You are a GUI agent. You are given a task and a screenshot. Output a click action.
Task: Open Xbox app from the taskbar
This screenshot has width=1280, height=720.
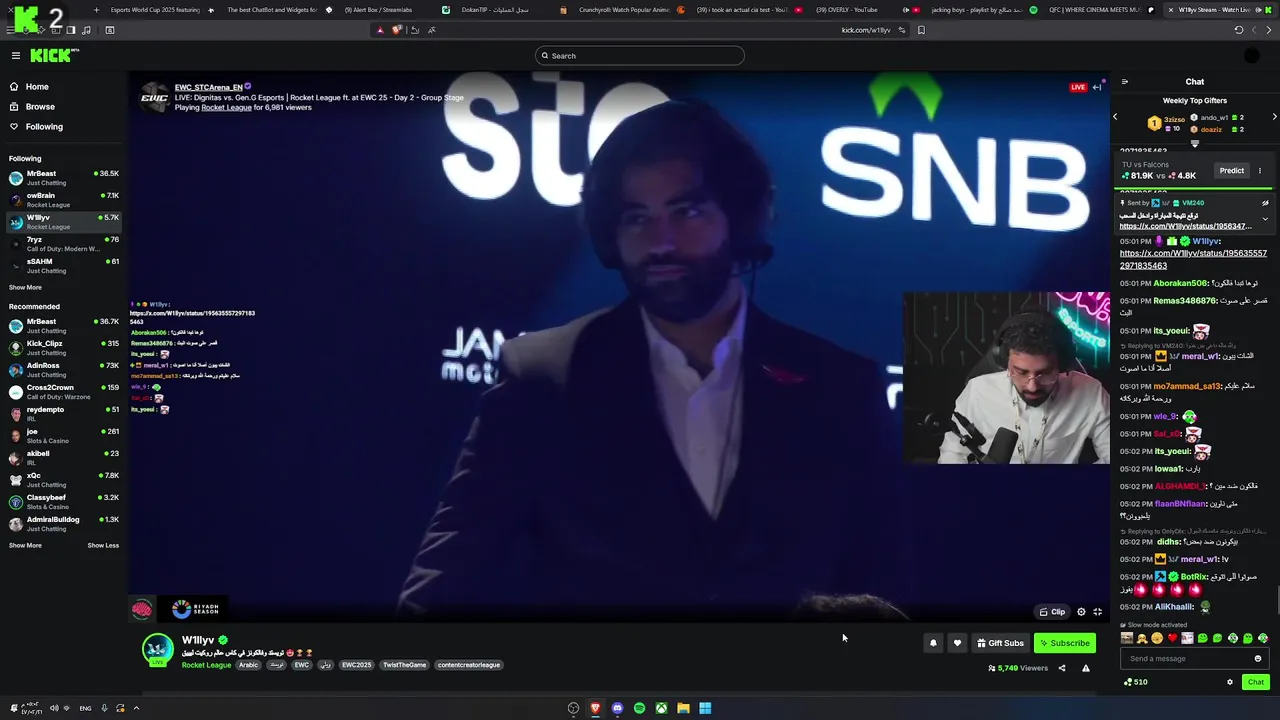click(x=661, y=708)
